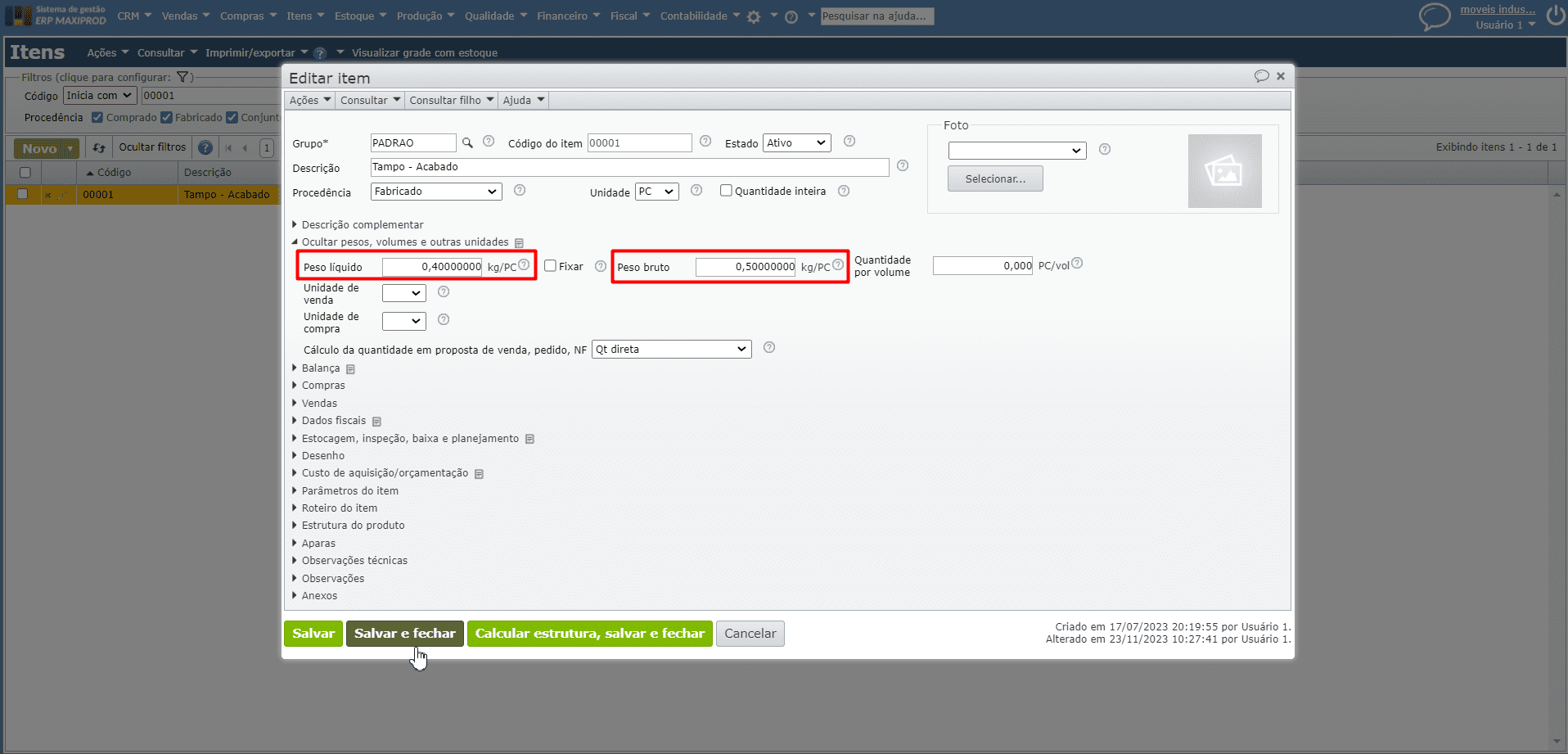Click the help icon next to Unidade
Screen dimensions: 1568x754
pos(696,190)
